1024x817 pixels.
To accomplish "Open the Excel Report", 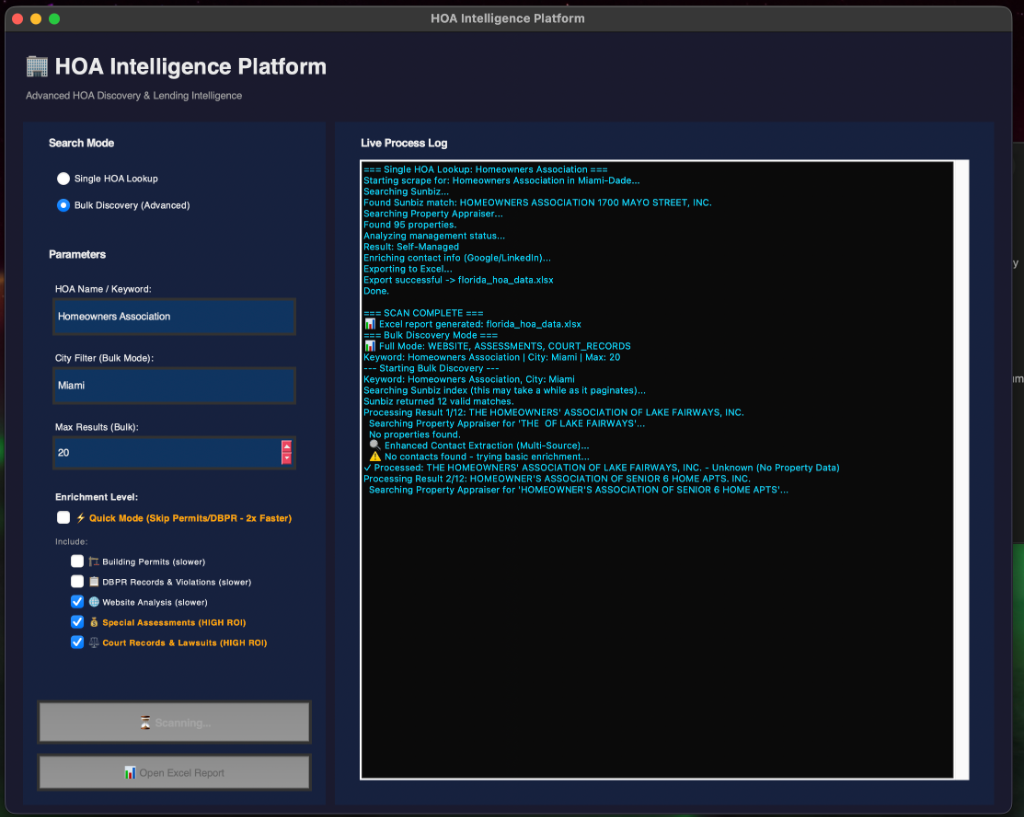I will point(174,772).
